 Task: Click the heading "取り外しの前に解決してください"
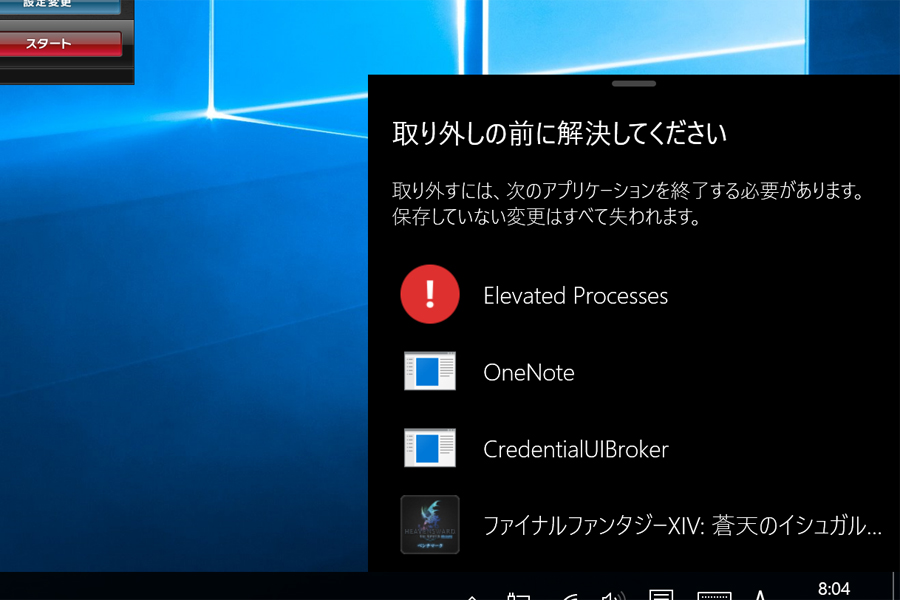[x=560, y=134]
